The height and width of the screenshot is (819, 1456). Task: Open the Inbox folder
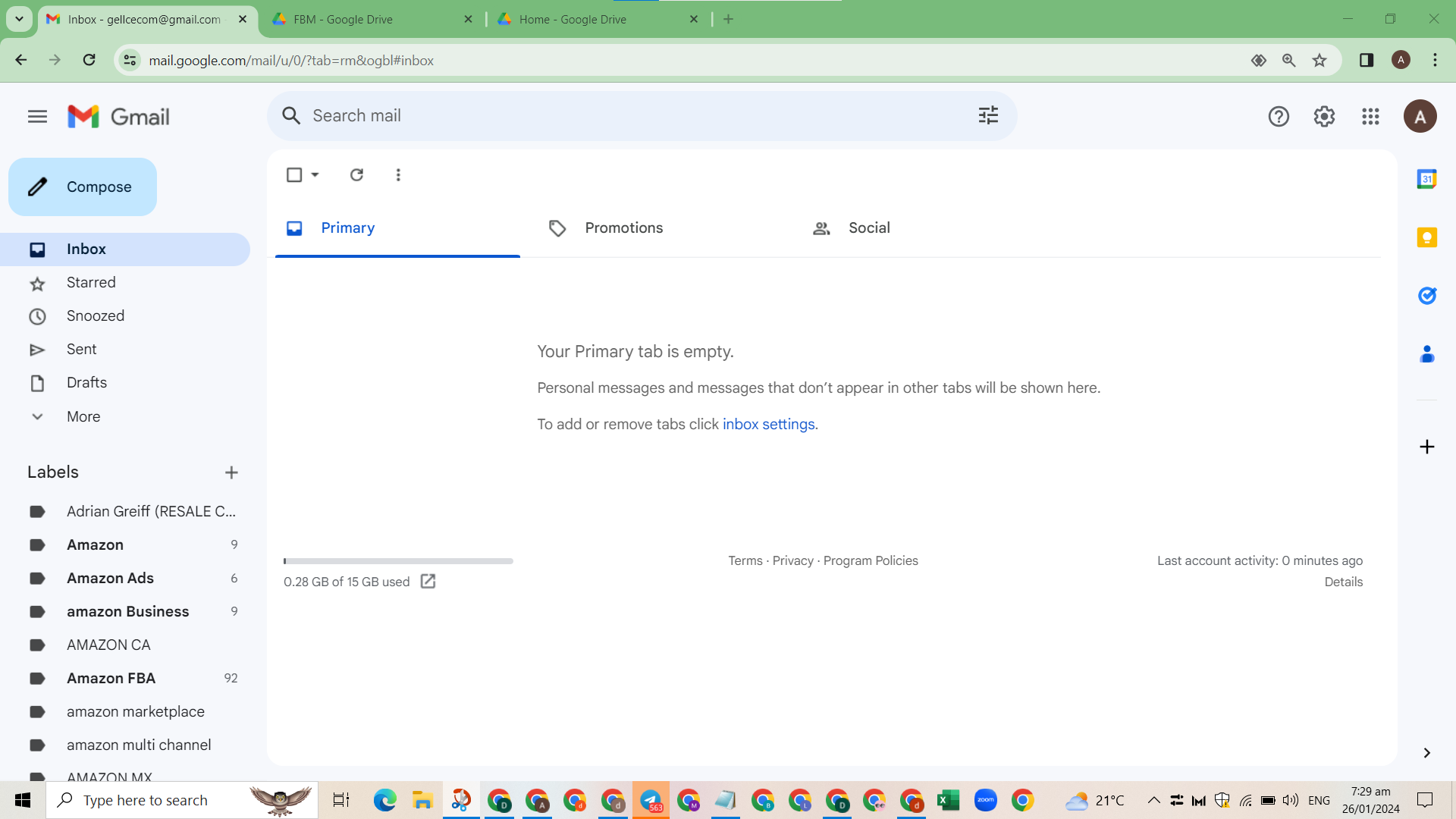(125, 249)
